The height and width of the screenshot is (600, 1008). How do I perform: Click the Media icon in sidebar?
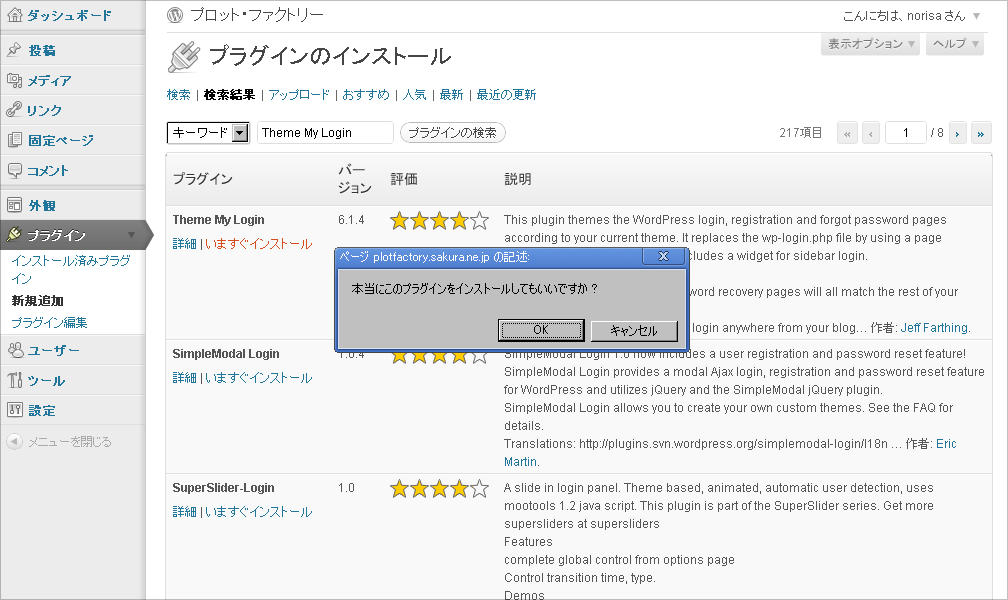click(x=14, y=80)
